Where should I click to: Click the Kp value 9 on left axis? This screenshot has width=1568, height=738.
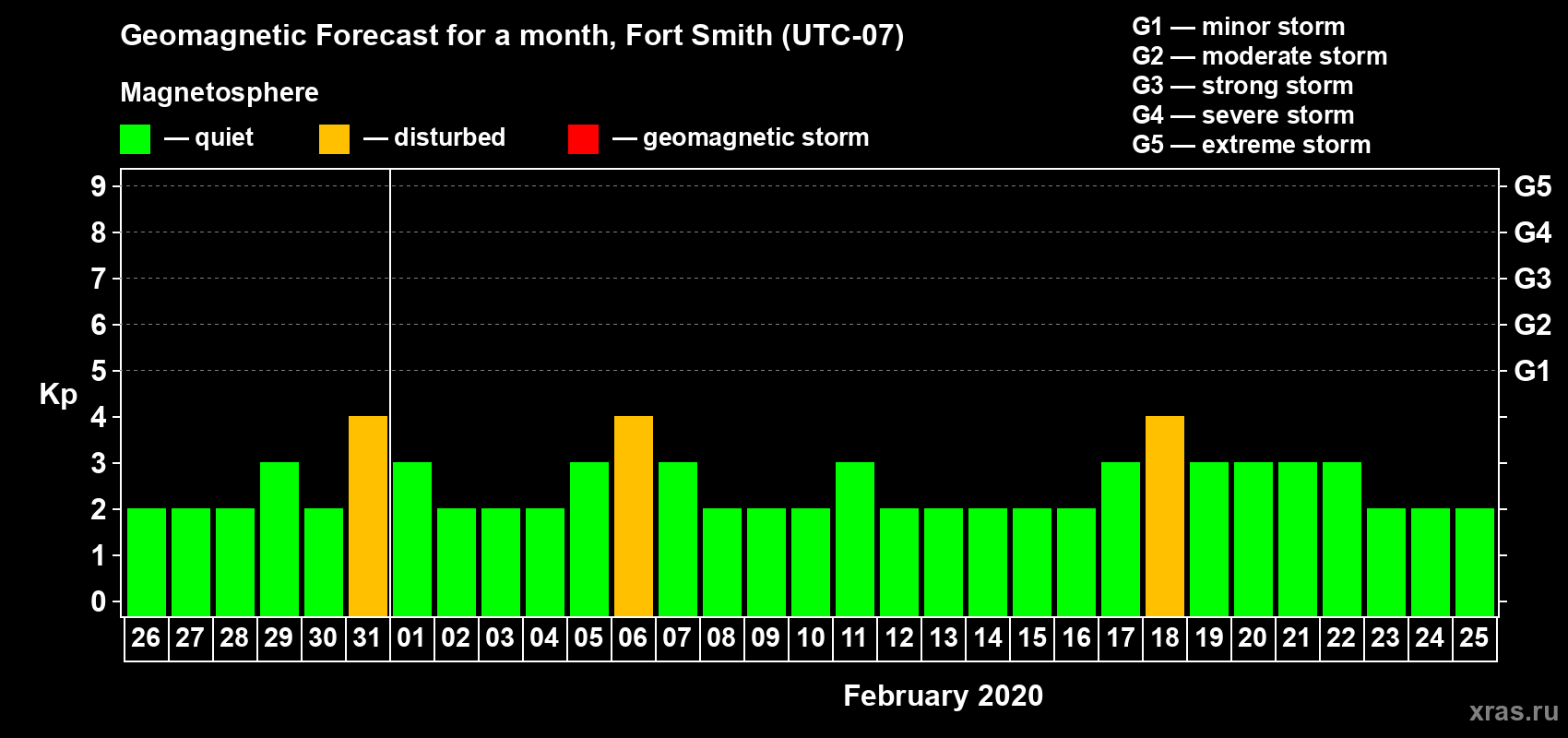pos(99,186)
